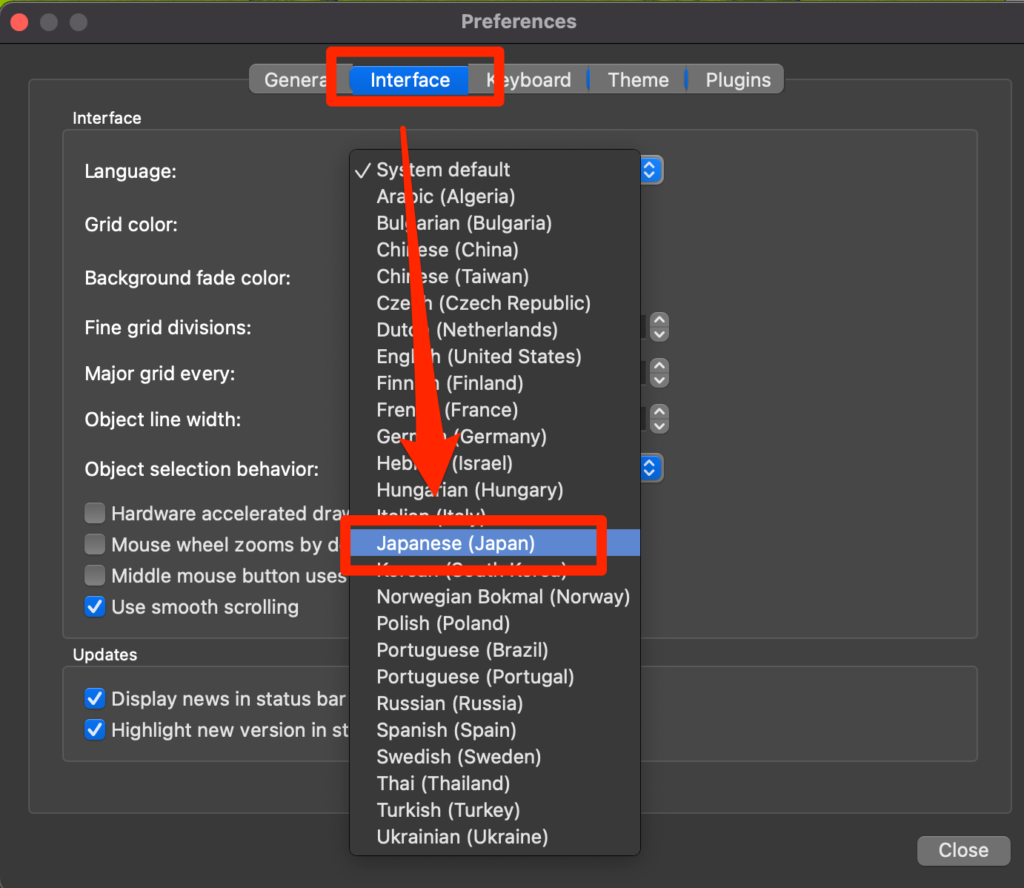
Task: Select Hungarian (Hungary) language
Action: [495, 490]
